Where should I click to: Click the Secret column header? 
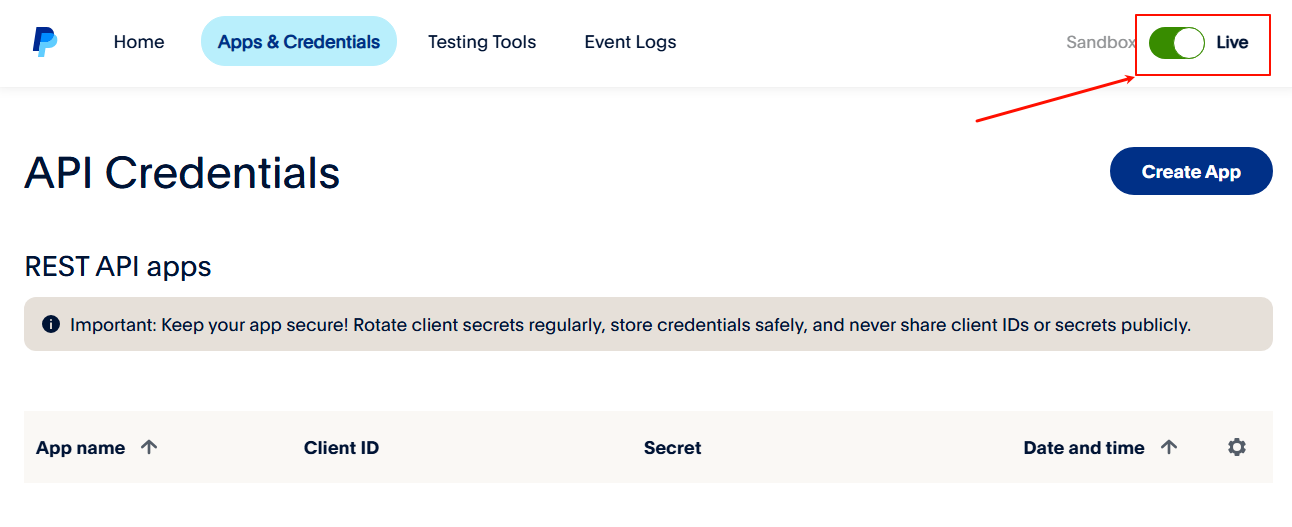coord(672,448)
